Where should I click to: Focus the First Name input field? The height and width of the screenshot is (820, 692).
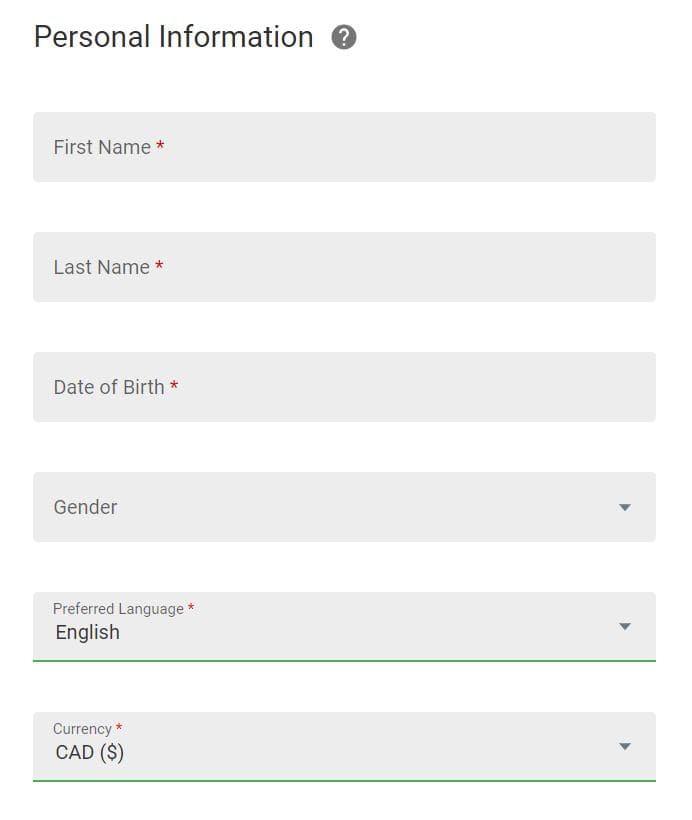(344, 147)
